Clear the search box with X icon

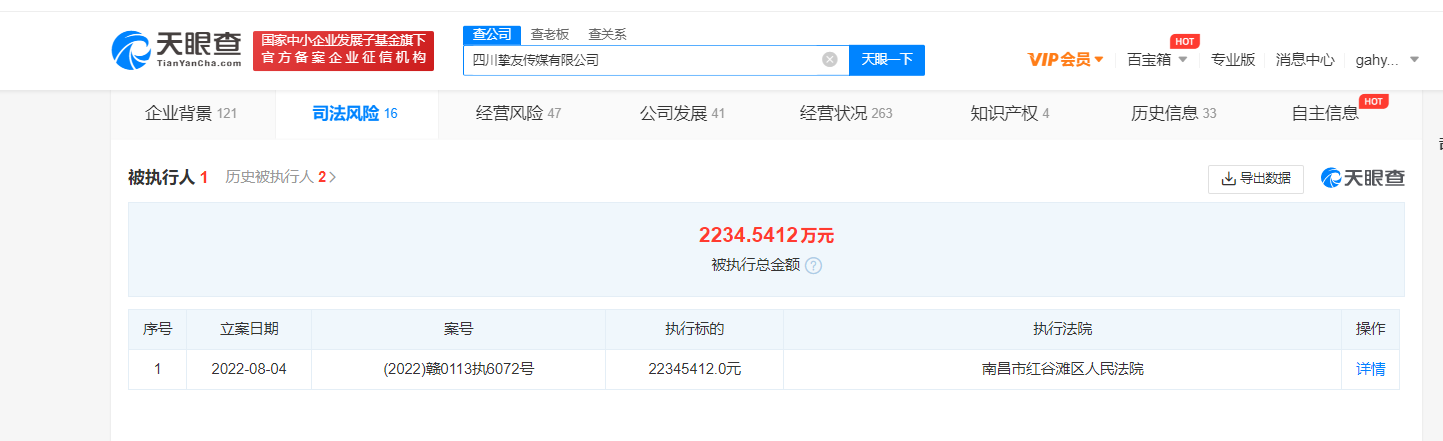click(829, 60)
